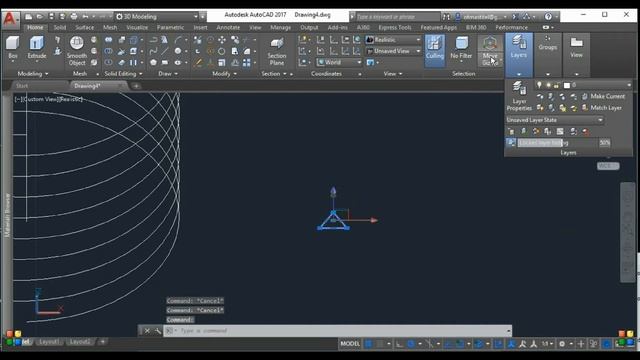The width and height of the screenshot is (640, 360).
Task: Click the MODEL status bar button
Action: pos(350,344)
